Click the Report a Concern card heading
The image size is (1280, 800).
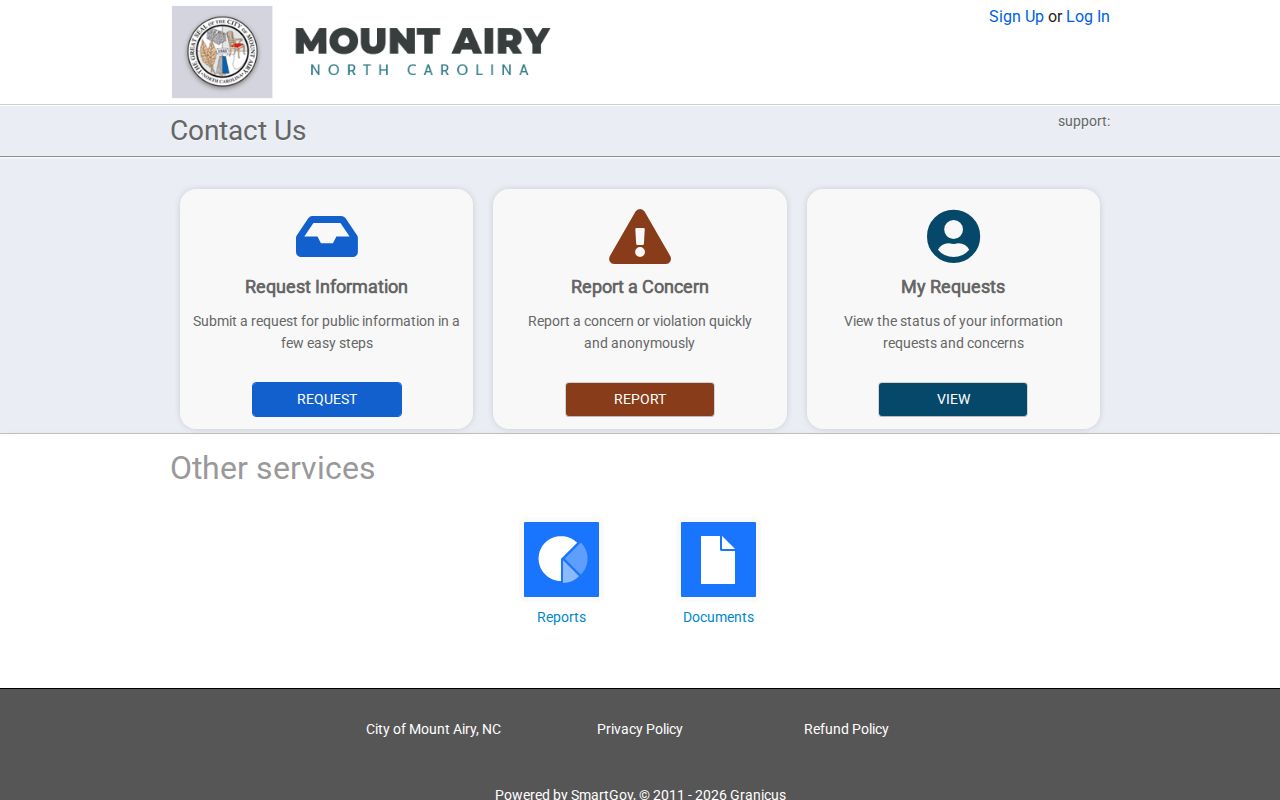pos(640,287)
